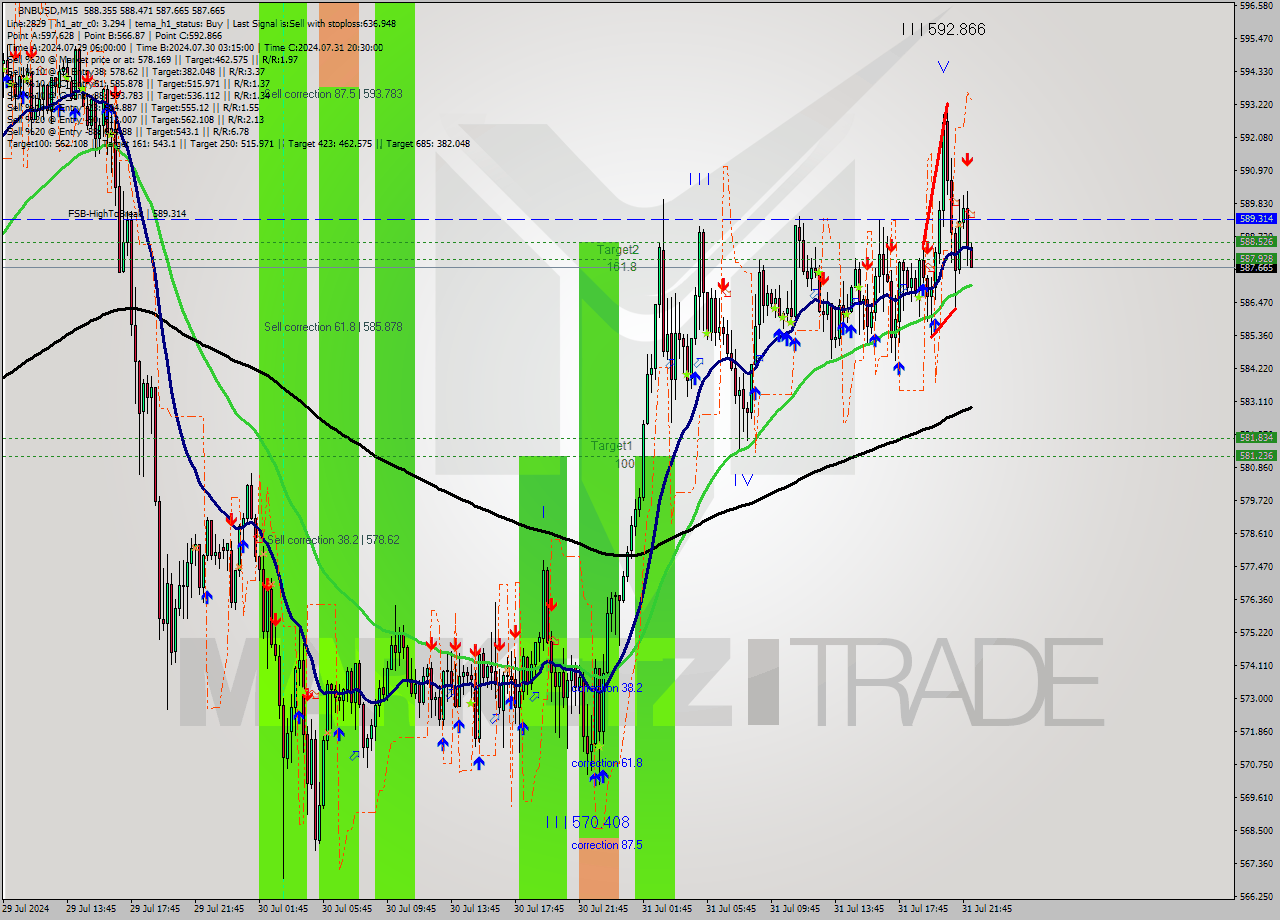The image size is (1280, 920).
Task: Click the red sell arrow below the V label
Action: [x=967, y=160]
